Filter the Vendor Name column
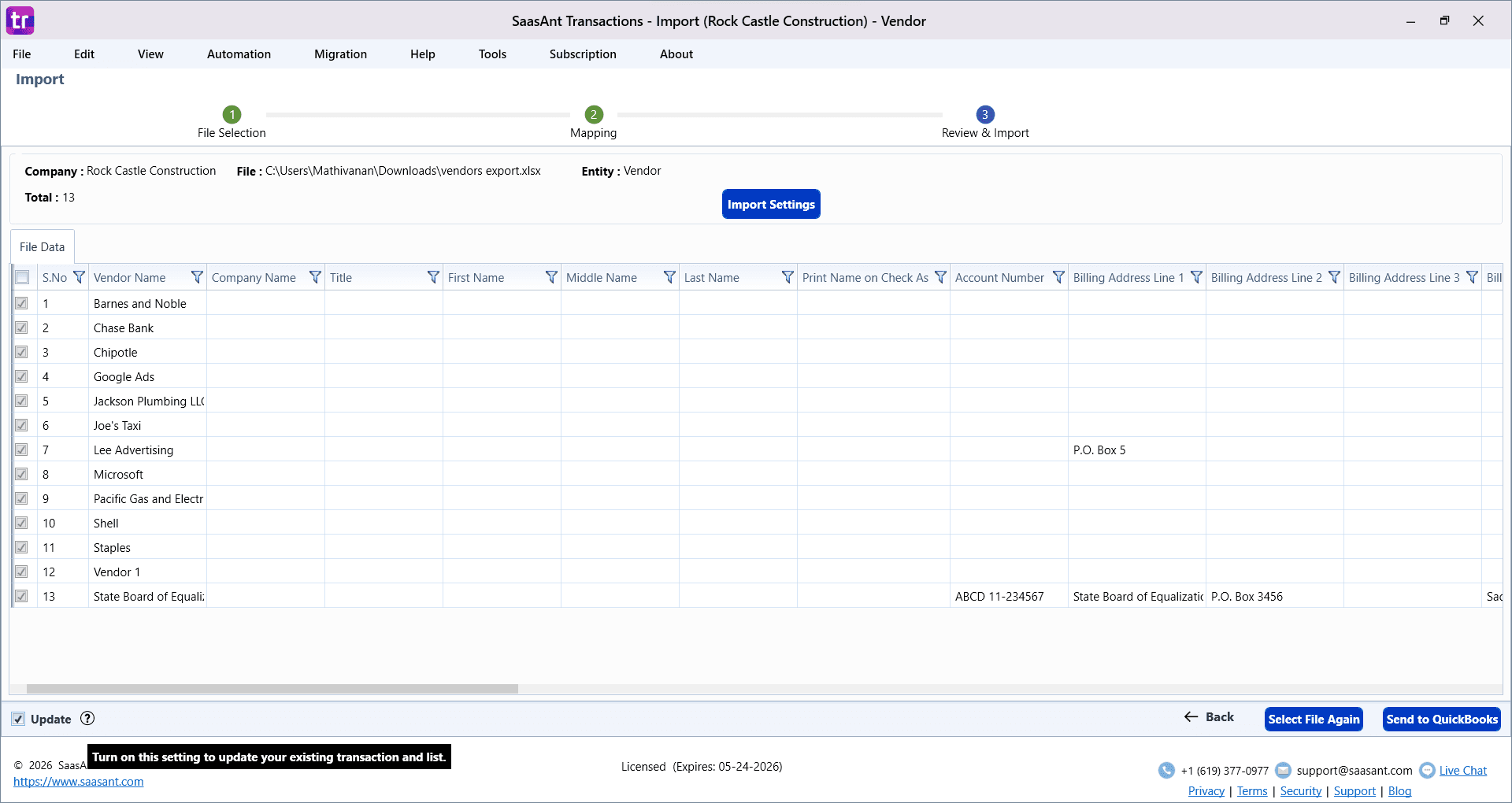 [197, 277]
